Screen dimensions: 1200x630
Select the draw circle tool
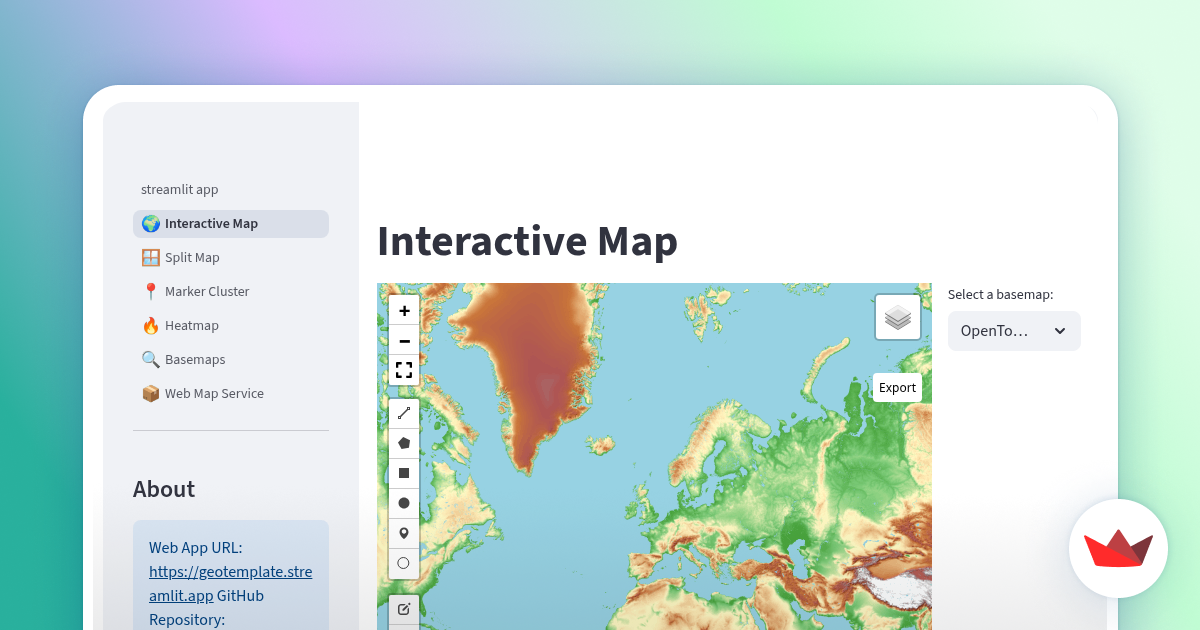404,502
